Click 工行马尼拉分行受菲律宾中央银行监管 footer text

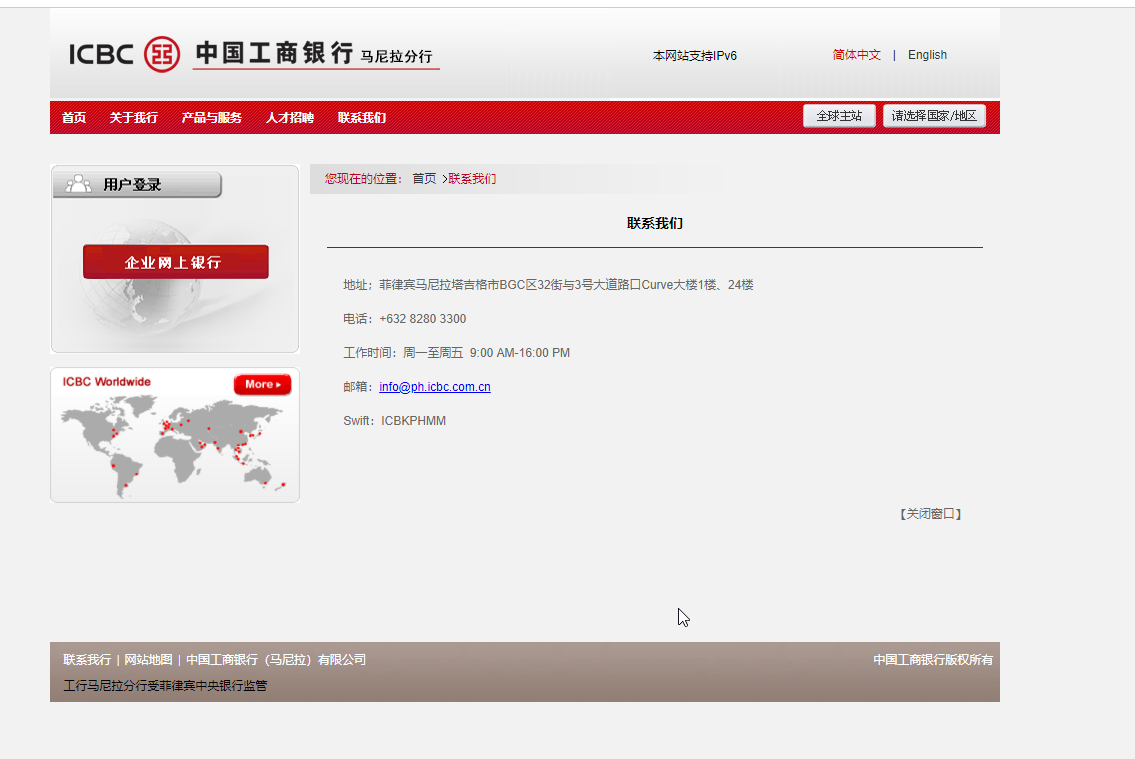[x=165, y=685]
